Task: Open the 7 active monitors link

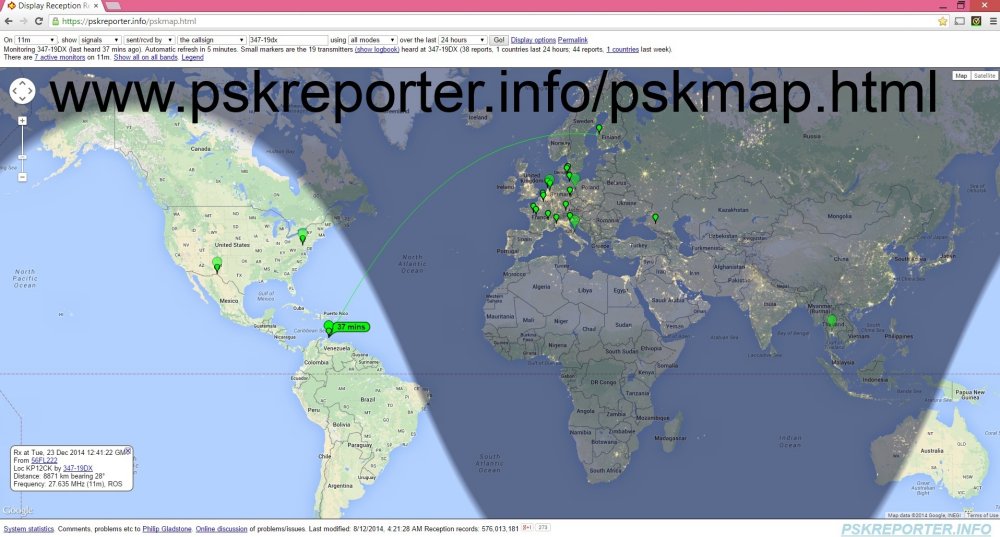Action: [x=59, y=57]
